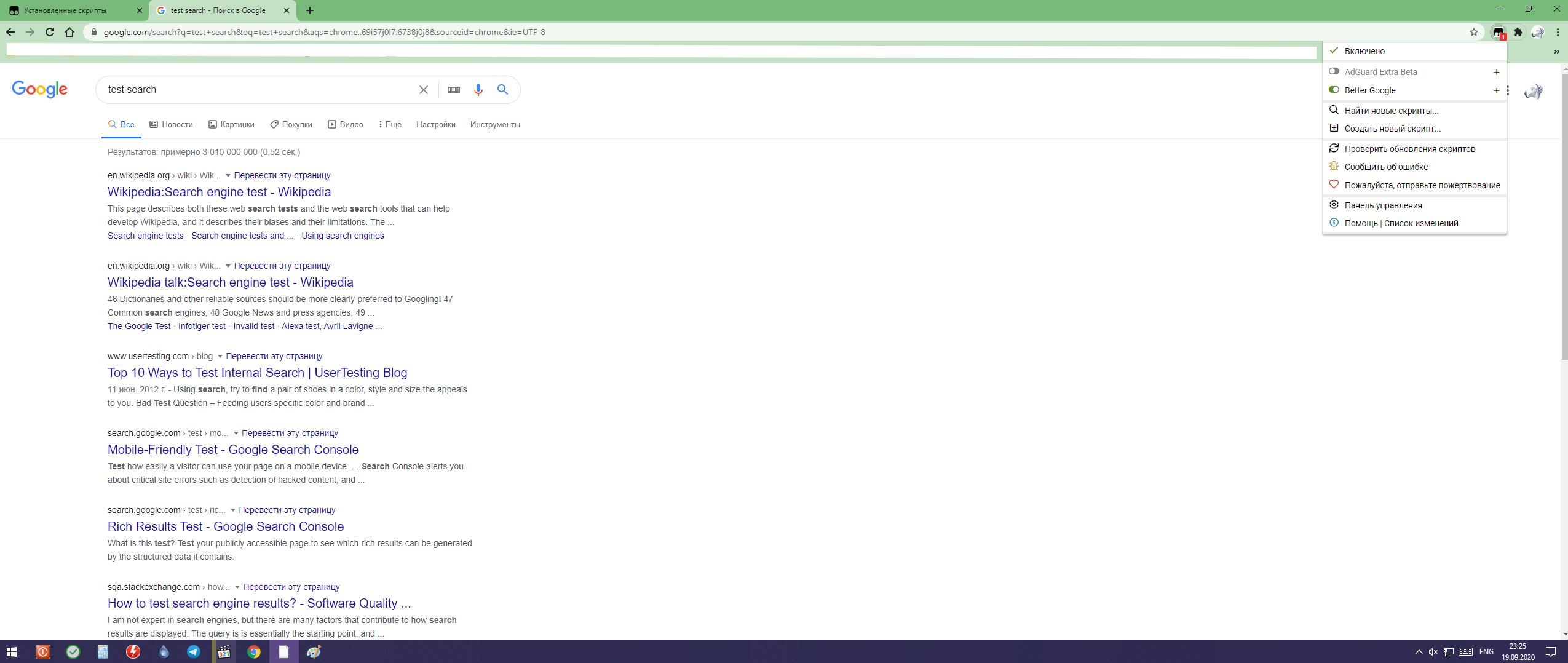Viewport: 1568px width, 663px height.
Task: Open the Chrome extensions puzzle icon
Action: click(1518, 32)
